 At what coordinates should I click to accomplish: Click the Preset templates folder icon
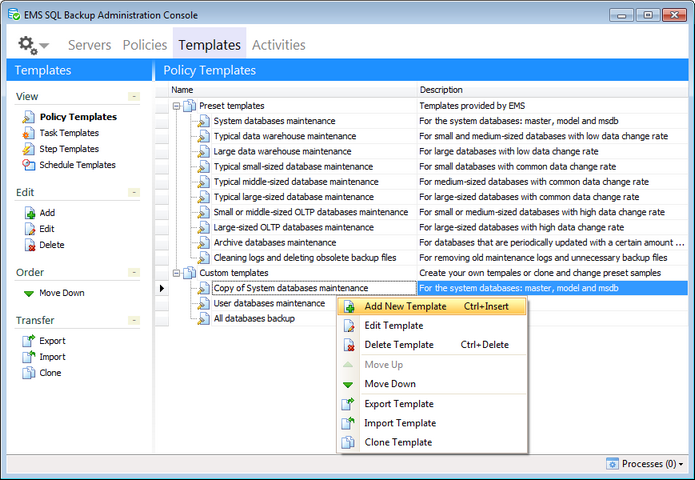190,105
